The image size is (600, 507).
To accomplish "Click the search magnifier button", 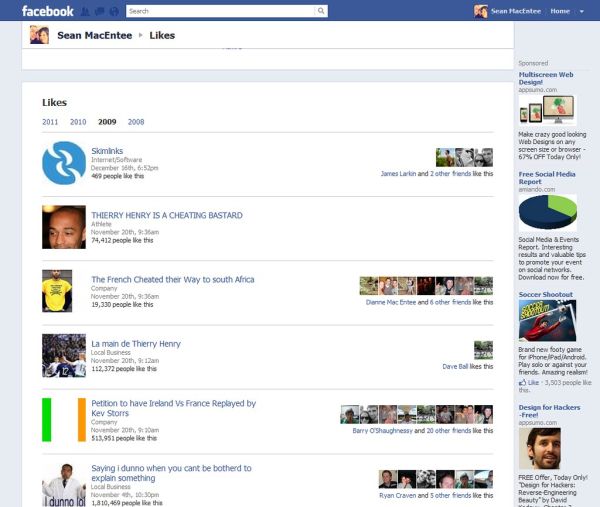I will [321, 11].
